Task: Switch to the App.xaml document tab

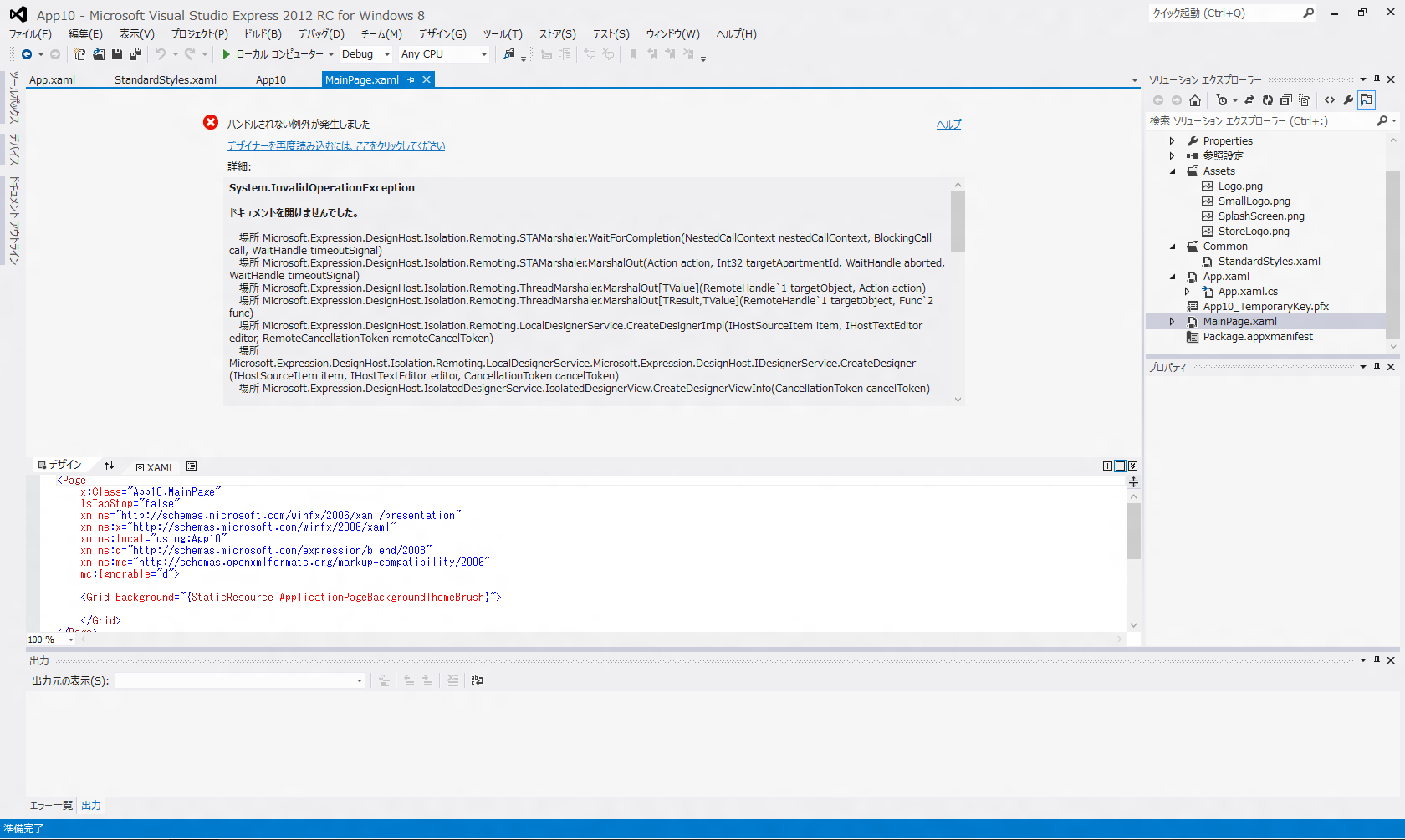Action: (x=53, y=80)
